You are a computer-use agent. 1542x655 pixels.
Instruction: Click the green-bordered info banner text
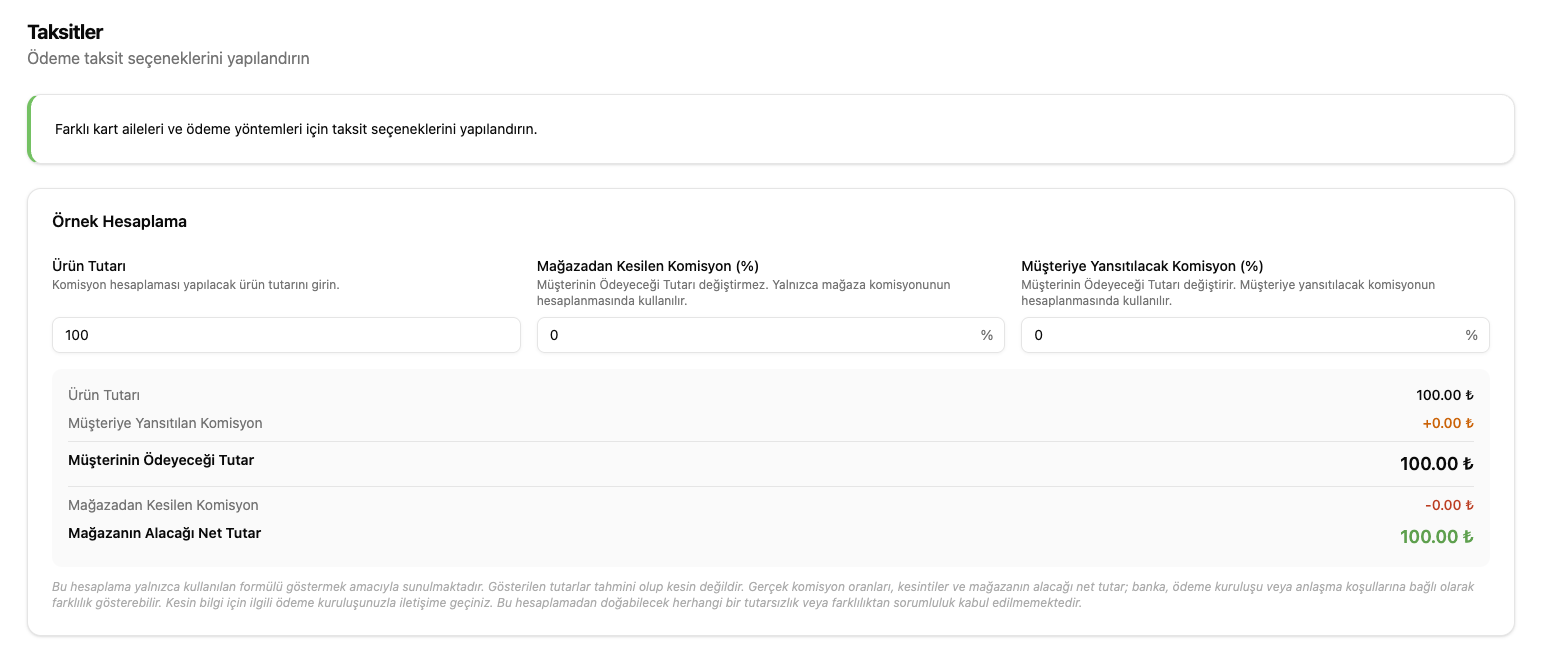tap(296, 129)
